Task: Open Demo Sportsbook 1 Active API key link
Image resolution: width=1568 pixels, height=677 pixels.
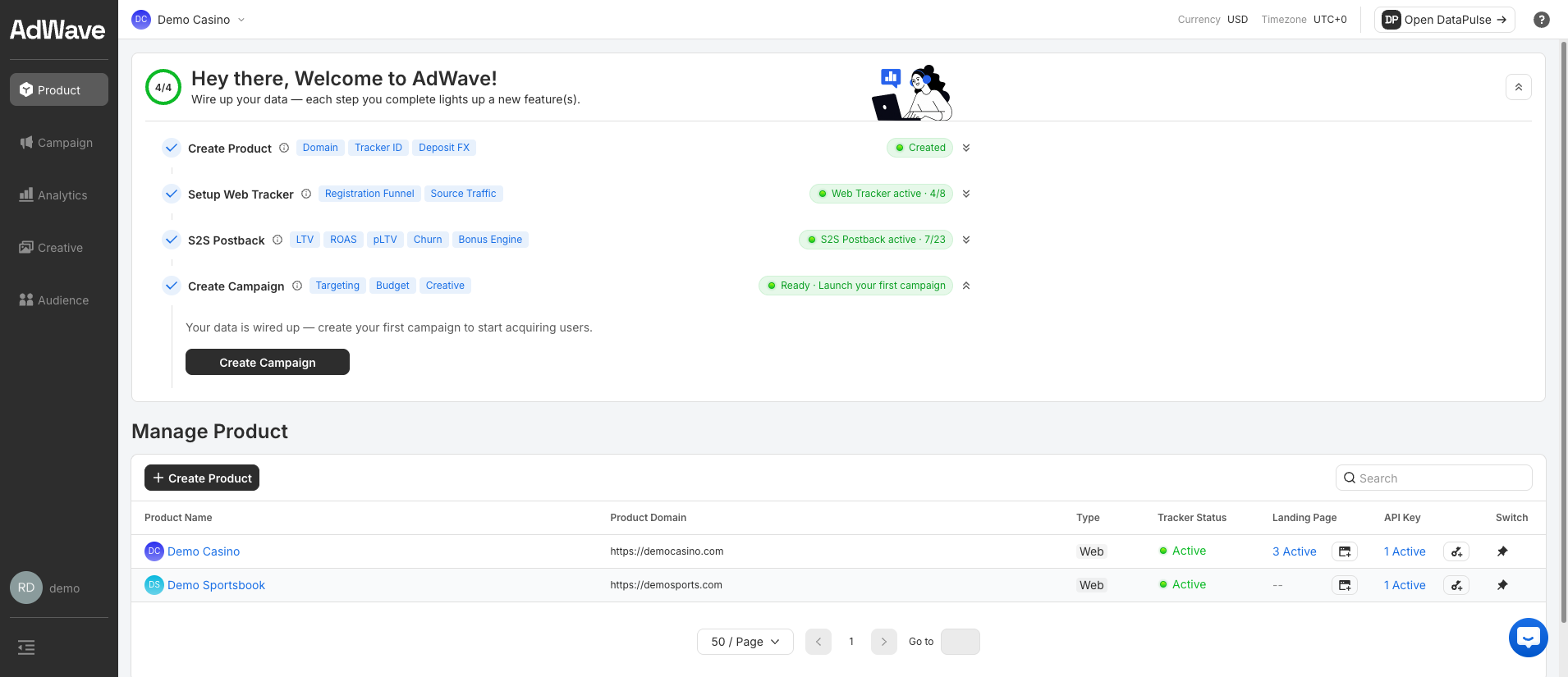Action: [x=1405, y=585]
